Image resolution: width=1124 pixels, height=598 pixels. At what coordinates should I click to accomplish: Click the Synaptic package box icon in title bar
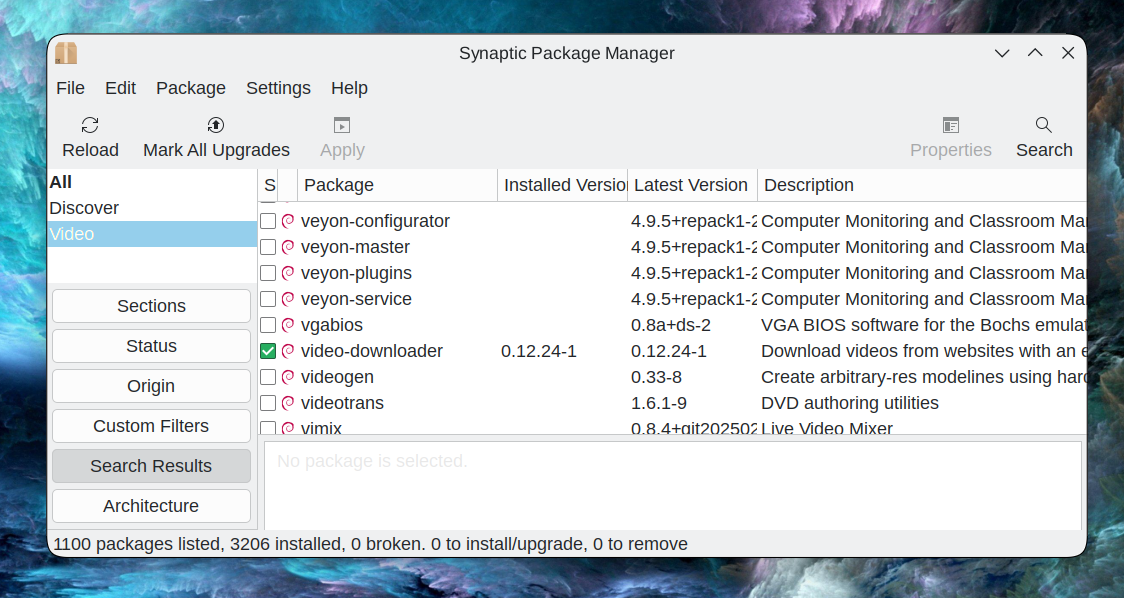pos(66,53)
